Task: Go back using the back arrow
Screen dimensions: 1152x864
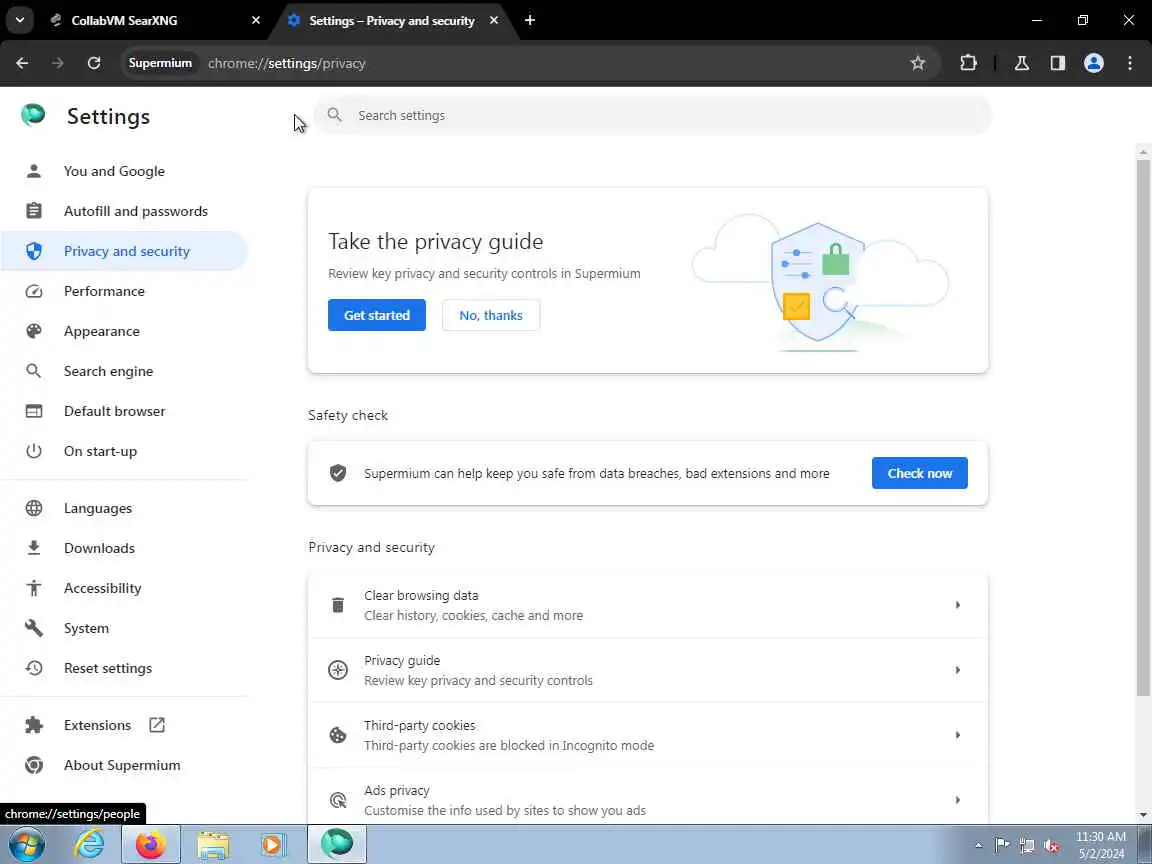Action: pos(22,63)
